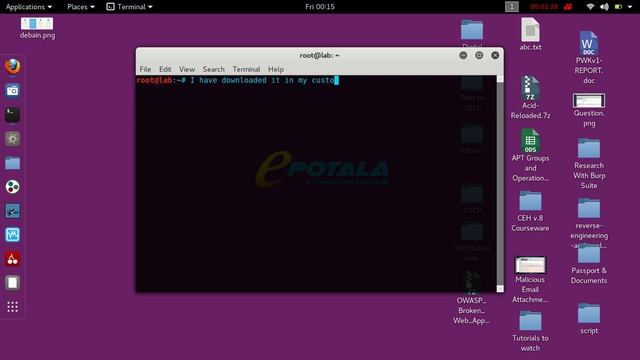Click the volume speaker icon
The height and width of the screenshot is (360, 640).
pos(604,7)
